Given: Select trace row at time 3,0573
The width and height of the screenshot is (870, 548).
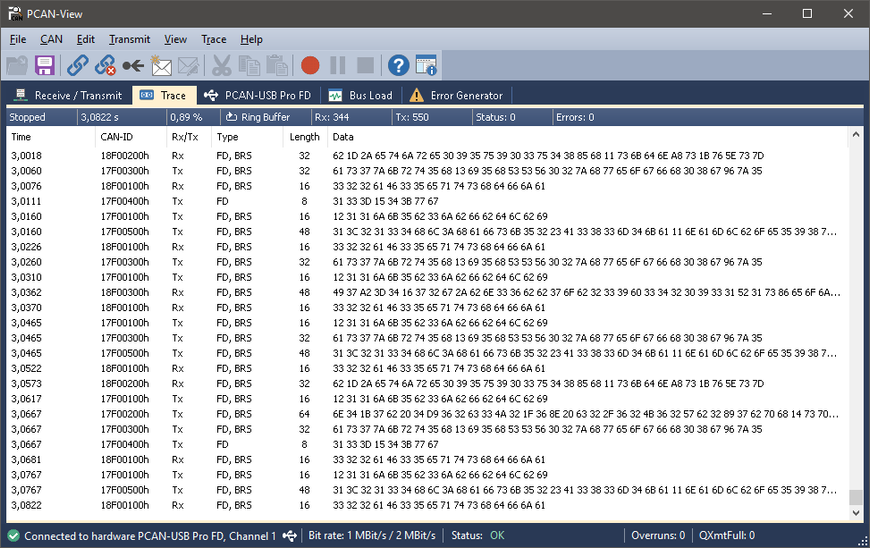Looking at the screenshot, I should 427,384.
